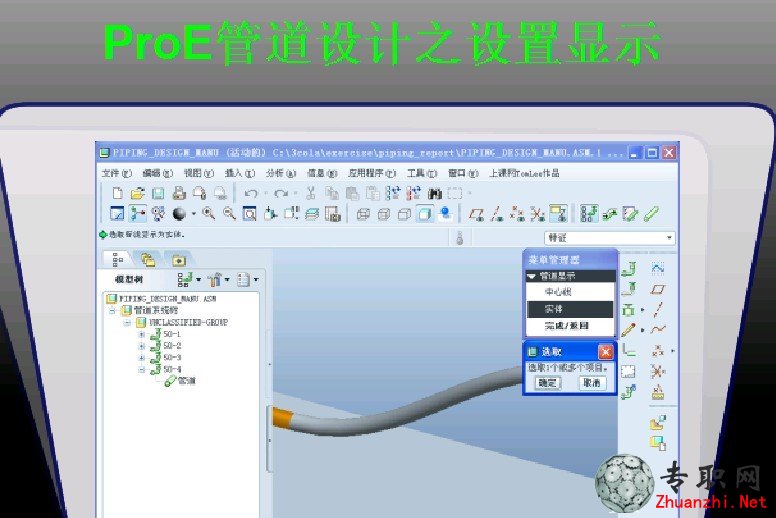Click the Undo arrow icon
Viewport: 776px width, 518px height.
(251, 193)
